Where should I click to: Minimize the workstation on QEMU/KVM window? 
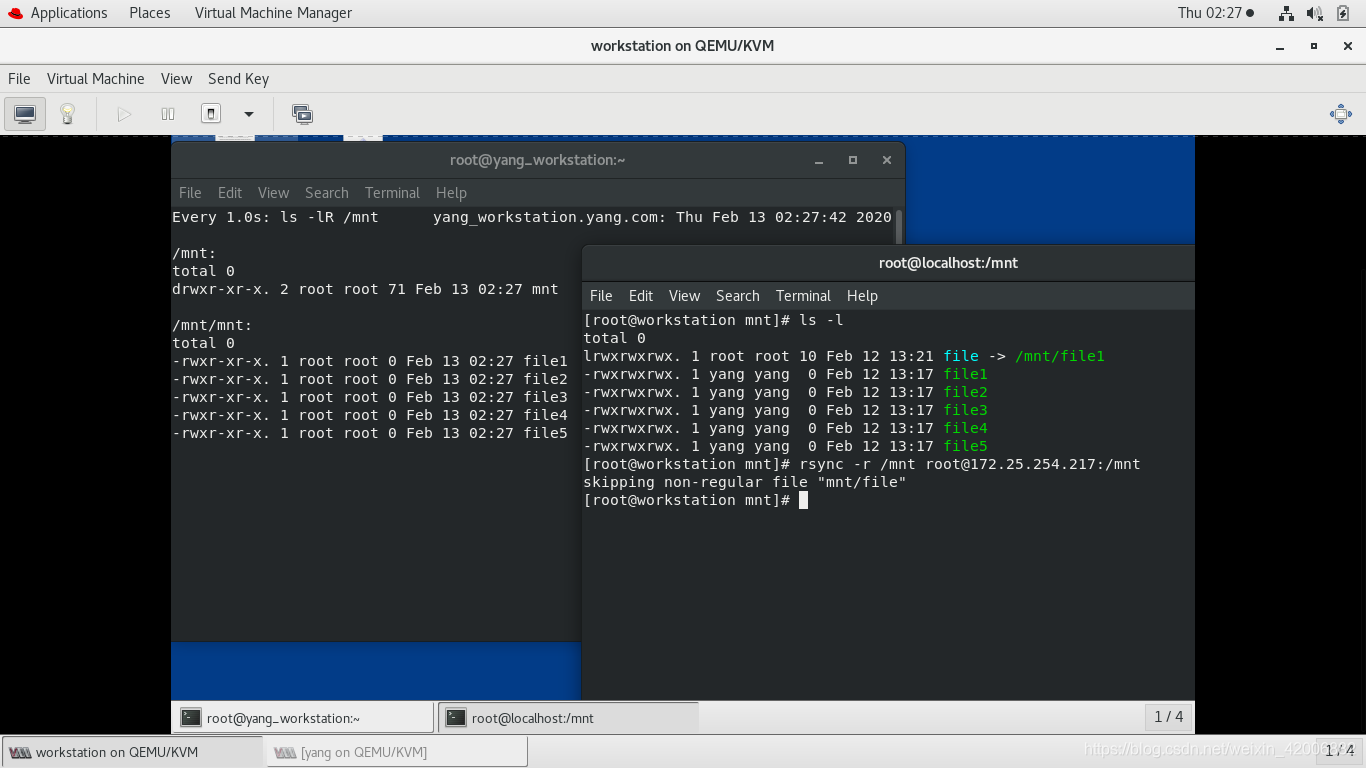click(1280, 46)
